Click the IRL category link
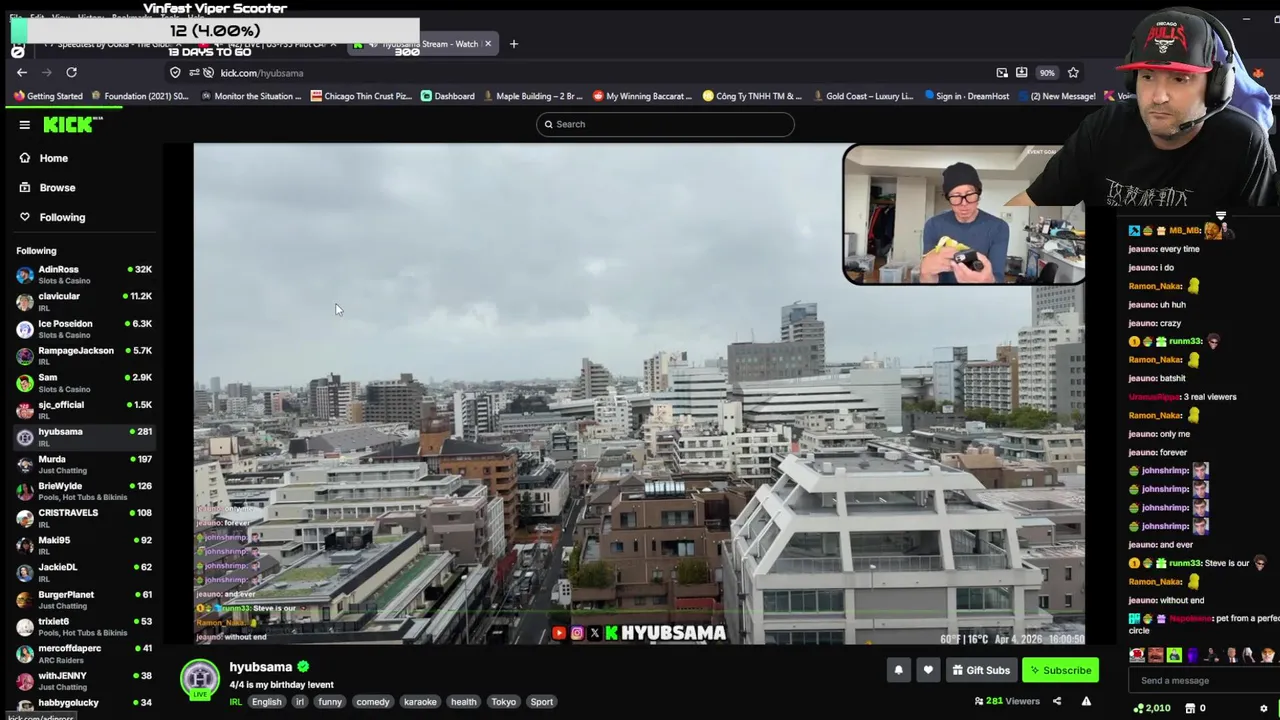Image resolution: width=1280 pixels, height=720 pixels. point(236,702)
